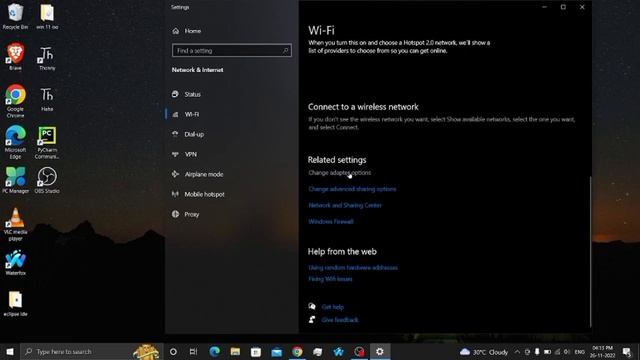Open the Action Center notification icon
The width and height of the screenshot is (640, 360).
[x=627, y=351]
